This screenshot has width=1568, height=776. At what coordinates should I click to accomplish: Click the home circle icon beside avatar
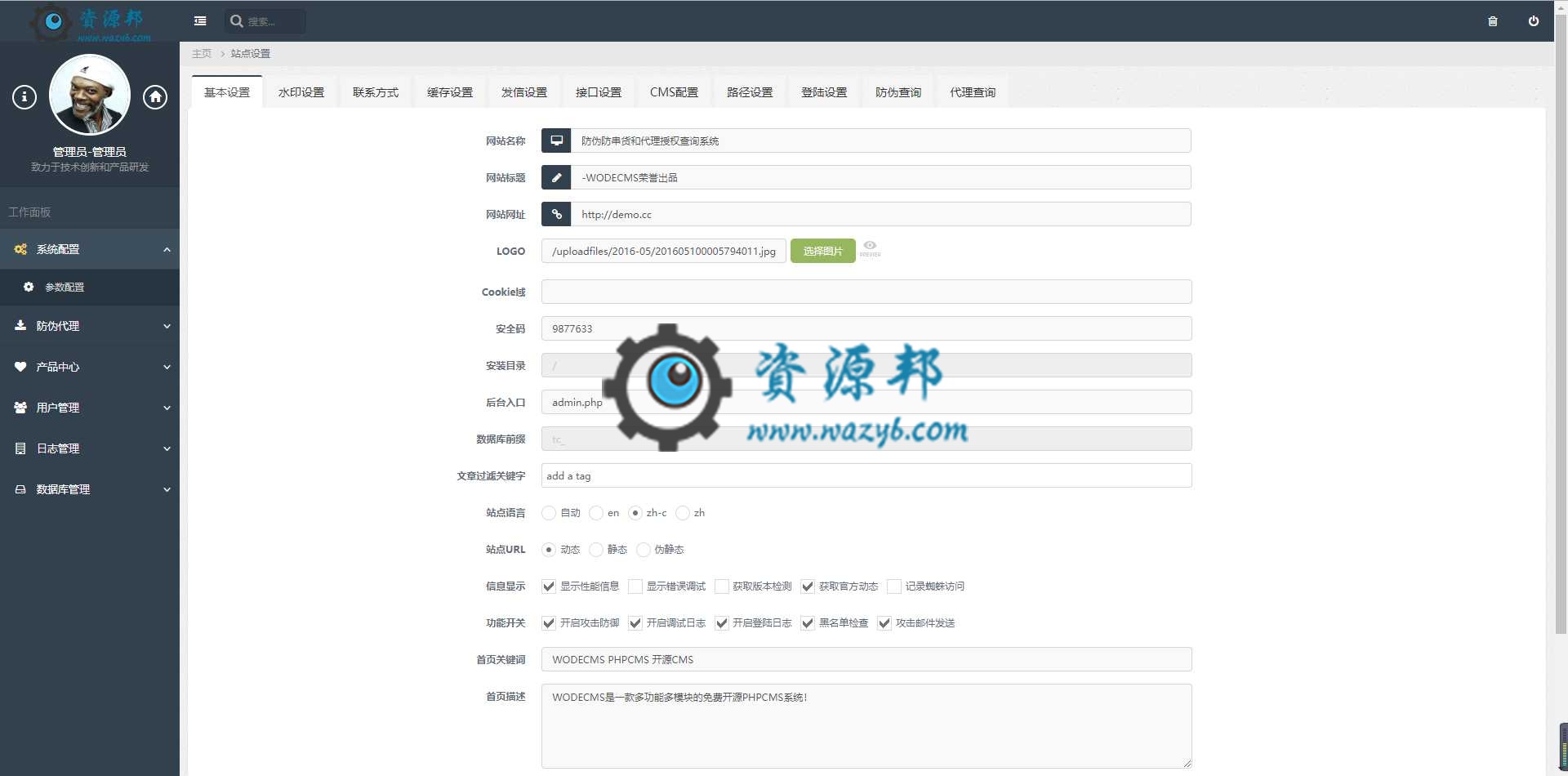click(155, 97)
